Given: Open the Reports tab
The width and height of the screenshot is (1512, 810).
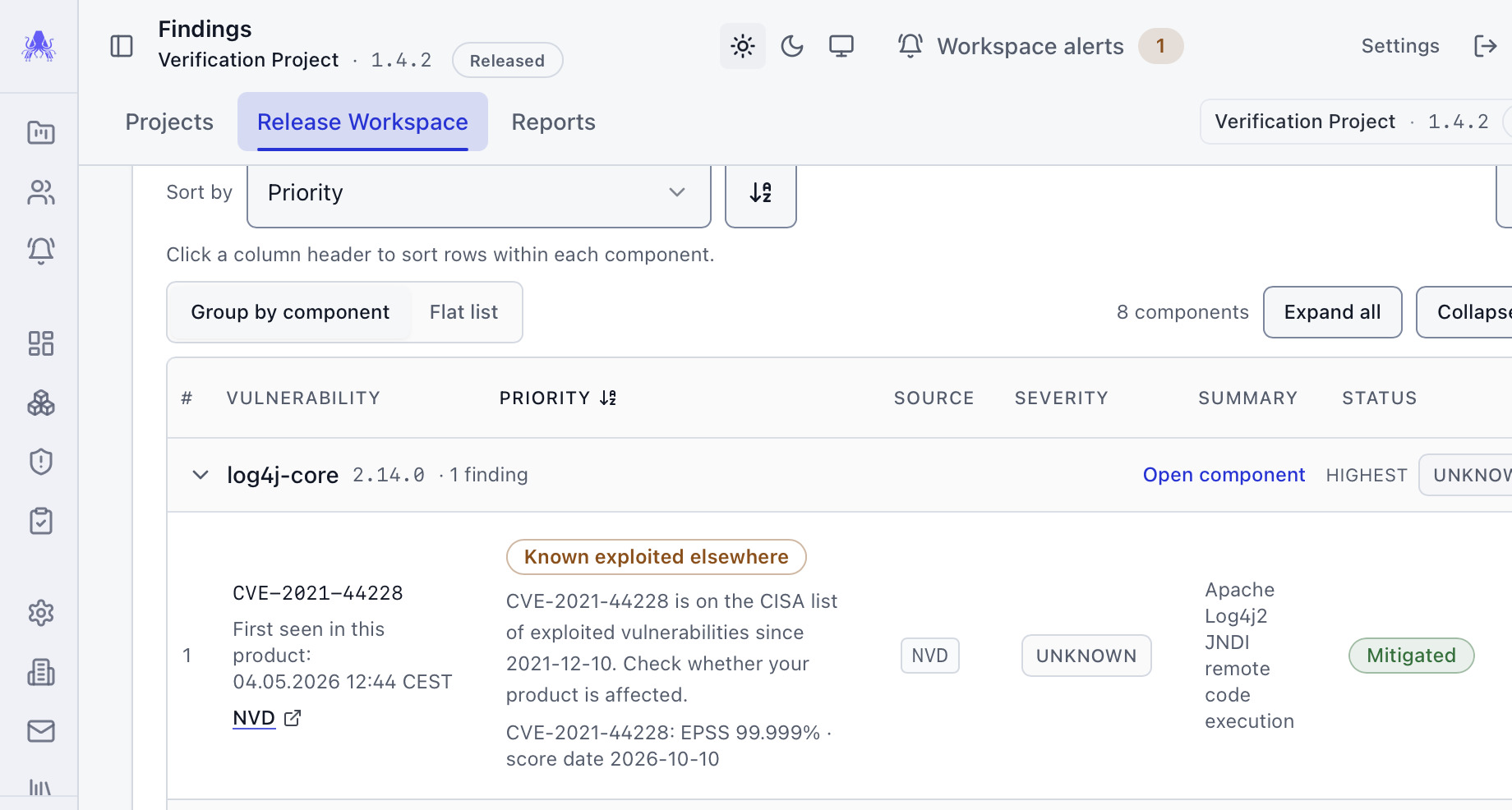Looking at the screenshot, I should click(x=553, y=122).
